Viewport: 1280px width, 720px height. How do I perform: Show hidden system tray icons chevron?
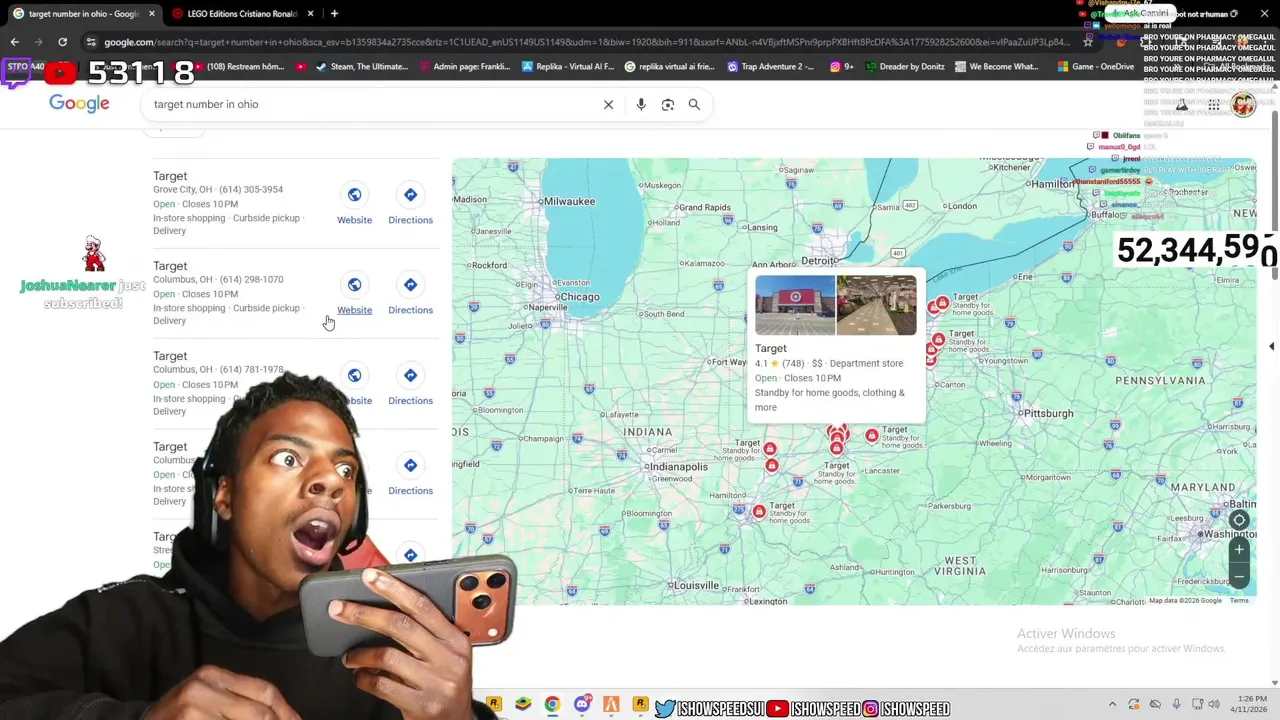1112,705
